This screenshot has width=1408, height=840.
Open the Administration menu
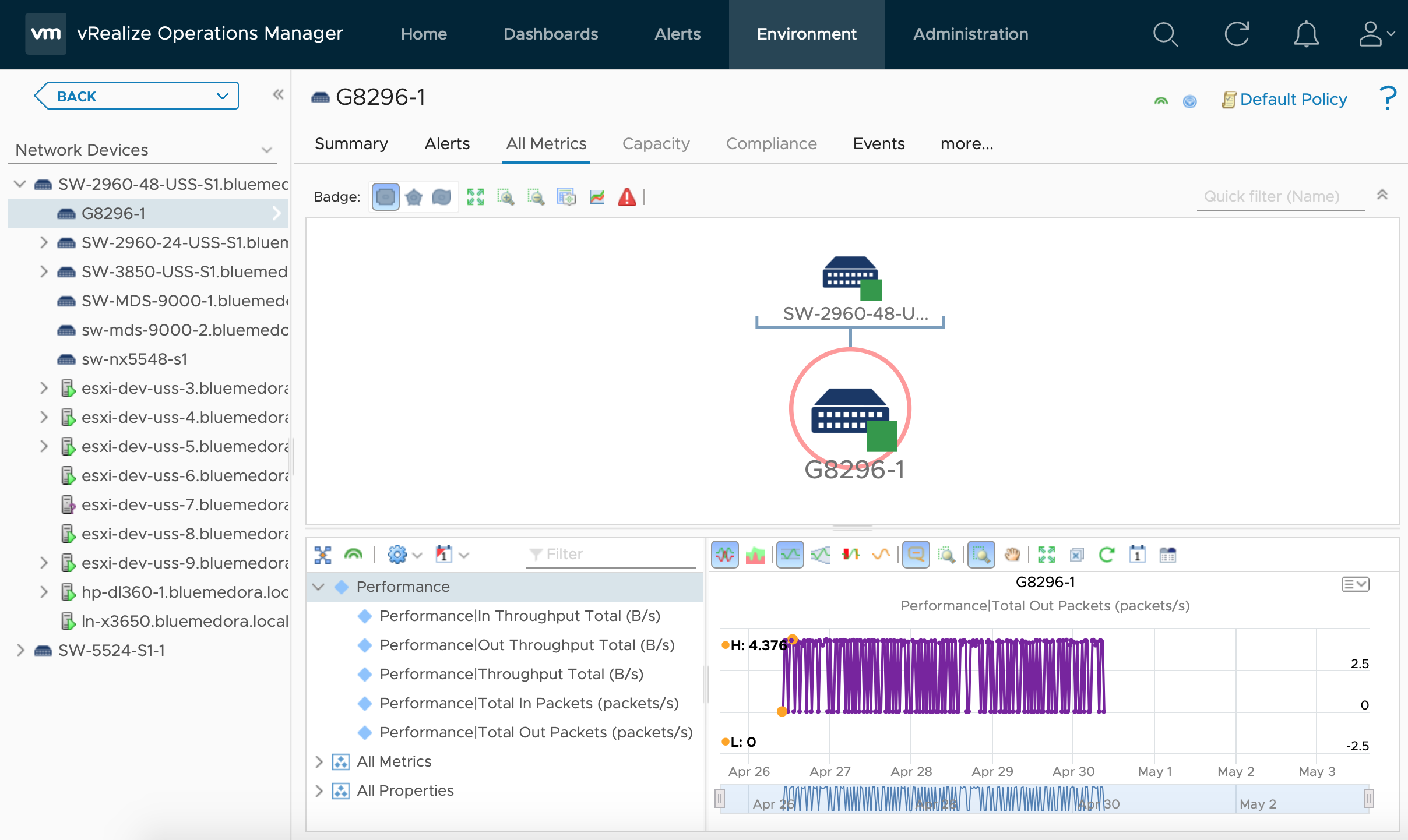[970, 34]
